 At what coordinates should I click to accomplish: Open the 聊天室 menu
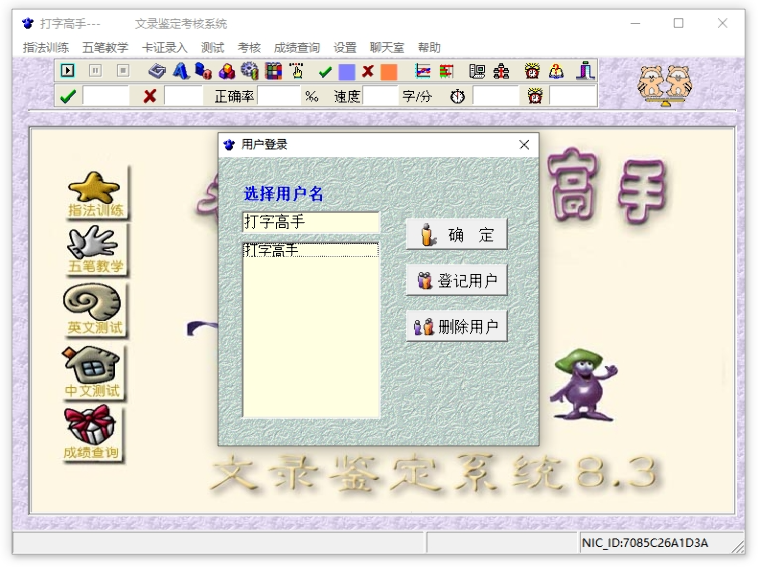(387, 48)
